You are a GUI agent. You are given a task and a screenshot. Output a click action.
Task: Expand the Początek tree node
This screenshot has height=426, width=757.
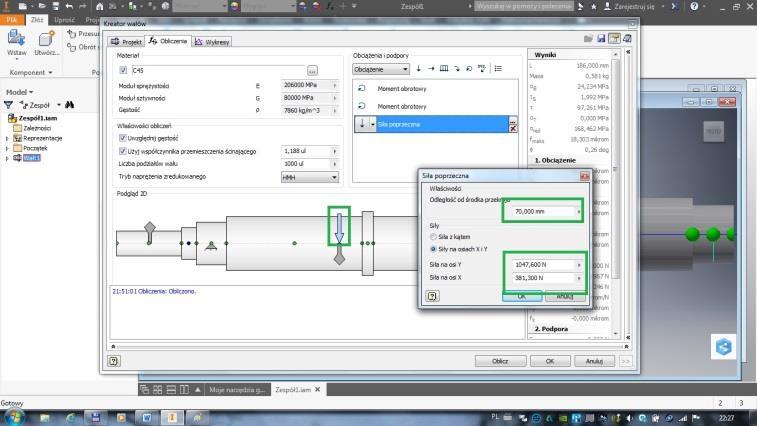pyautogui.click(x=7, y=148)
